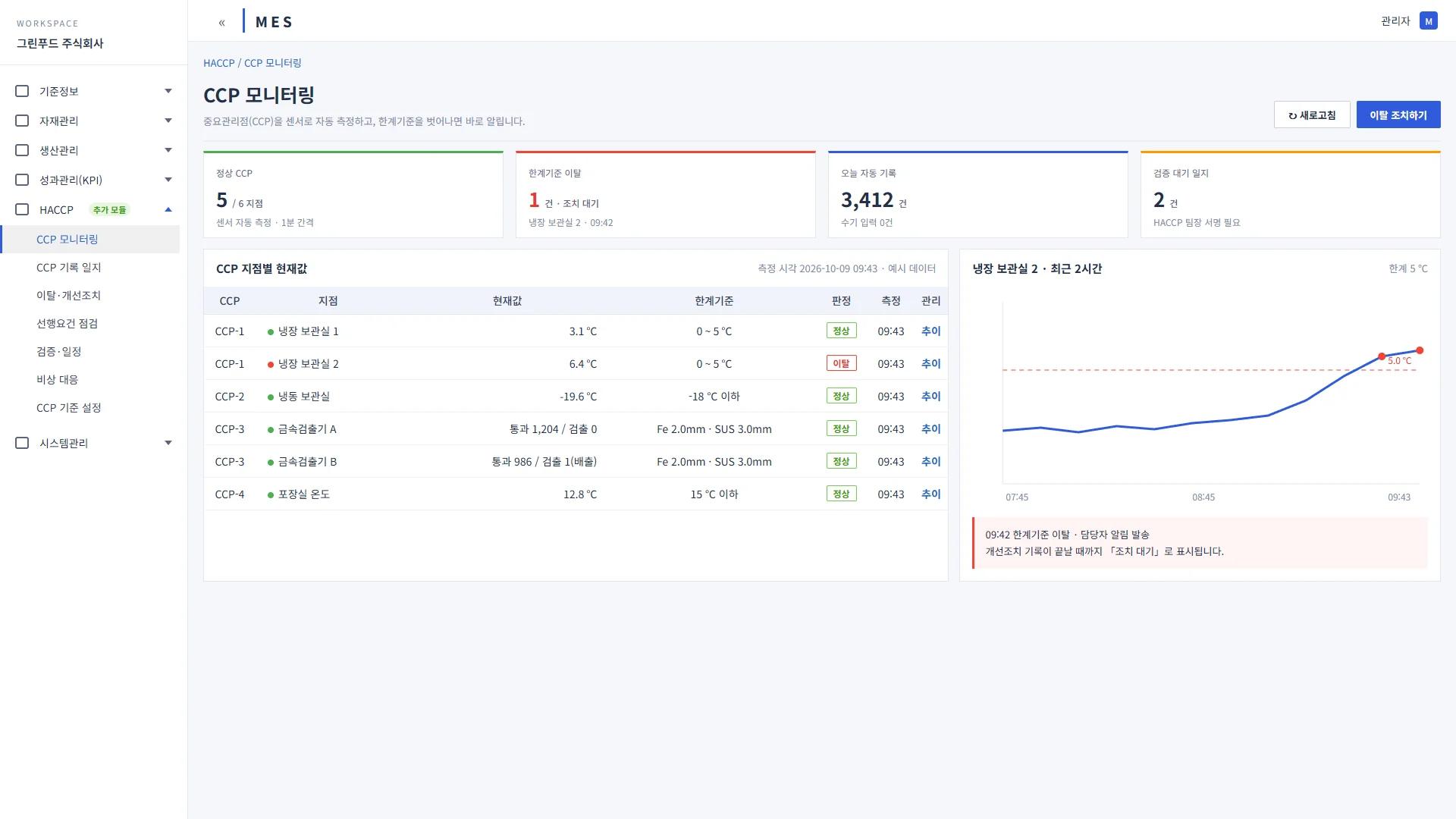This screenshot has height=819, width=1456.
Task: Click the 시스템관리 menu square icon
Action: (x=22, y=443)
